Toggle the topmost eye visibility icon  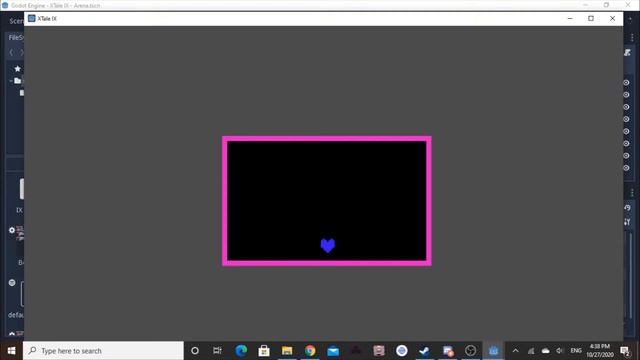point(626,82)
